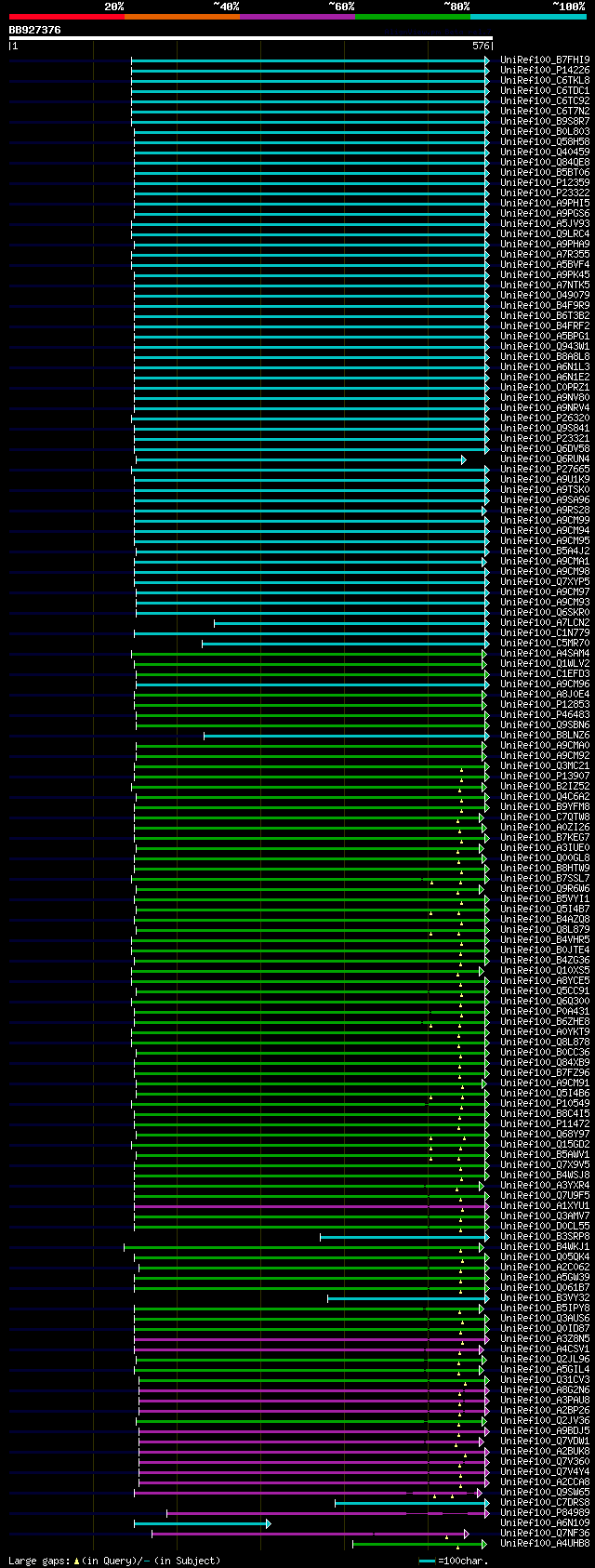This screenshot has height=1568, width=595.
Task: Select the UniRef100_Q3MC21 label
Action: point(545,765)
